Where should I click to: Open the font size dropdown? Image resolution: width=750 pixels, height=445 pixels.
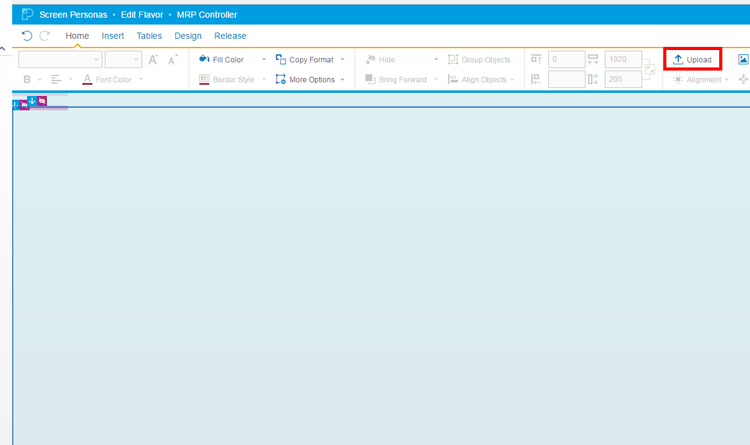[123, 60]
